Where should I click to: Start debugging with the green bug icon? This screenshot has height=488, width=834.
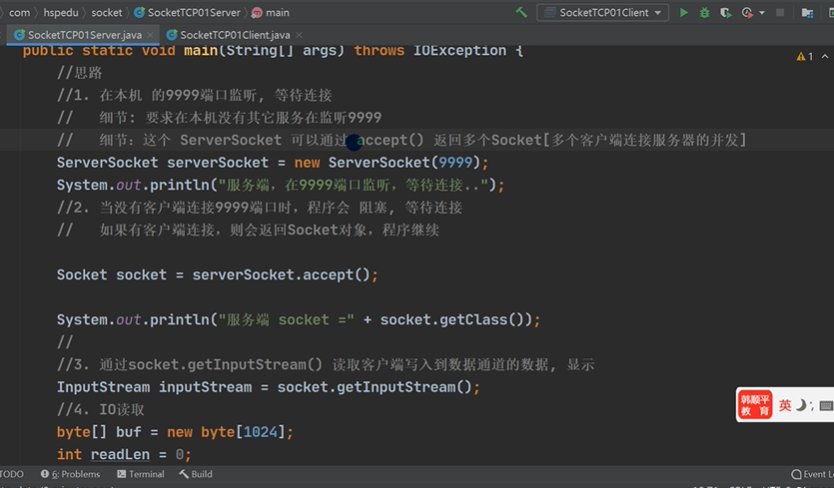click(x=704, y=12)
